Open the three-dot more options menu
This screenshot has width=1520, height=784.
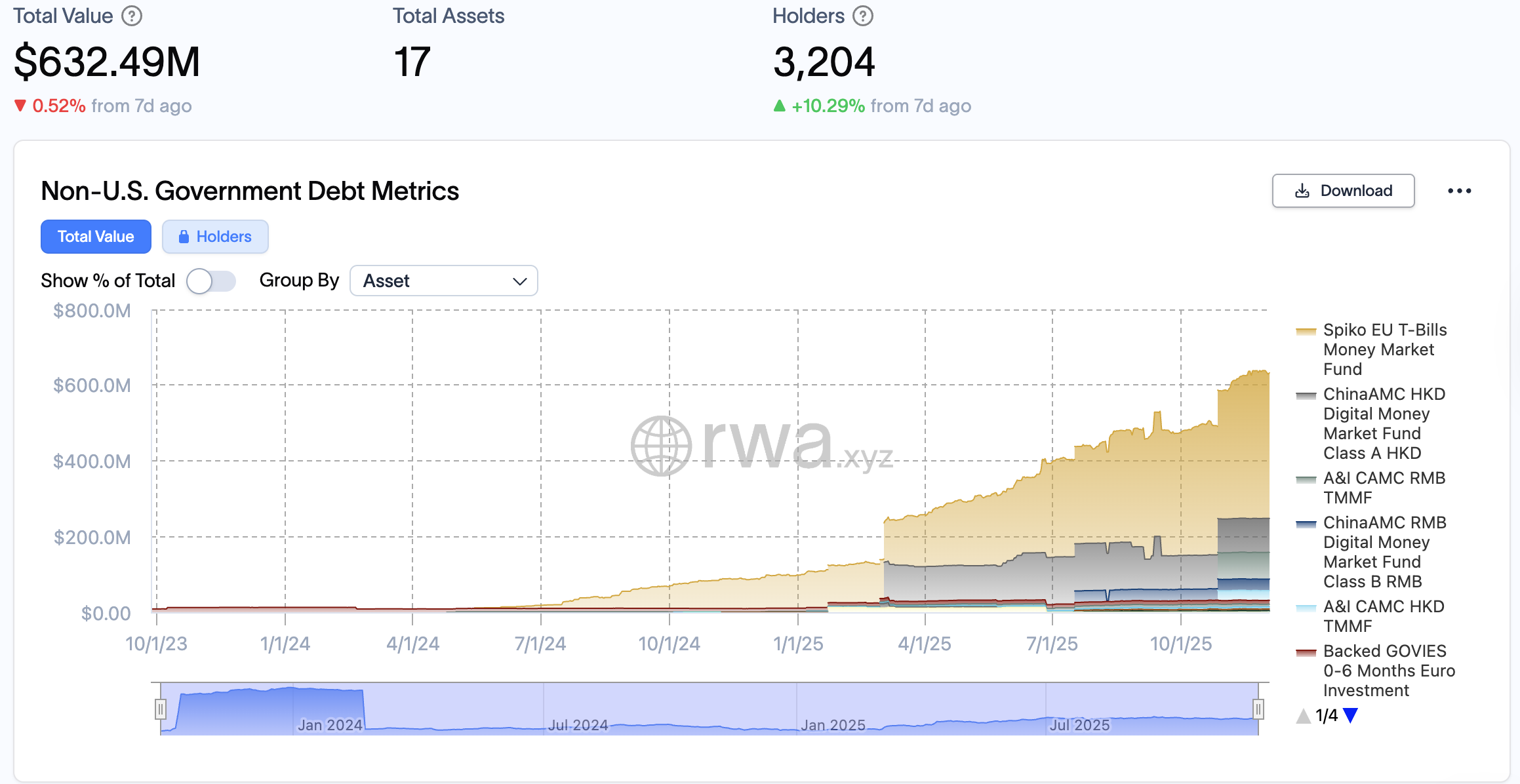pos(1460,191)
